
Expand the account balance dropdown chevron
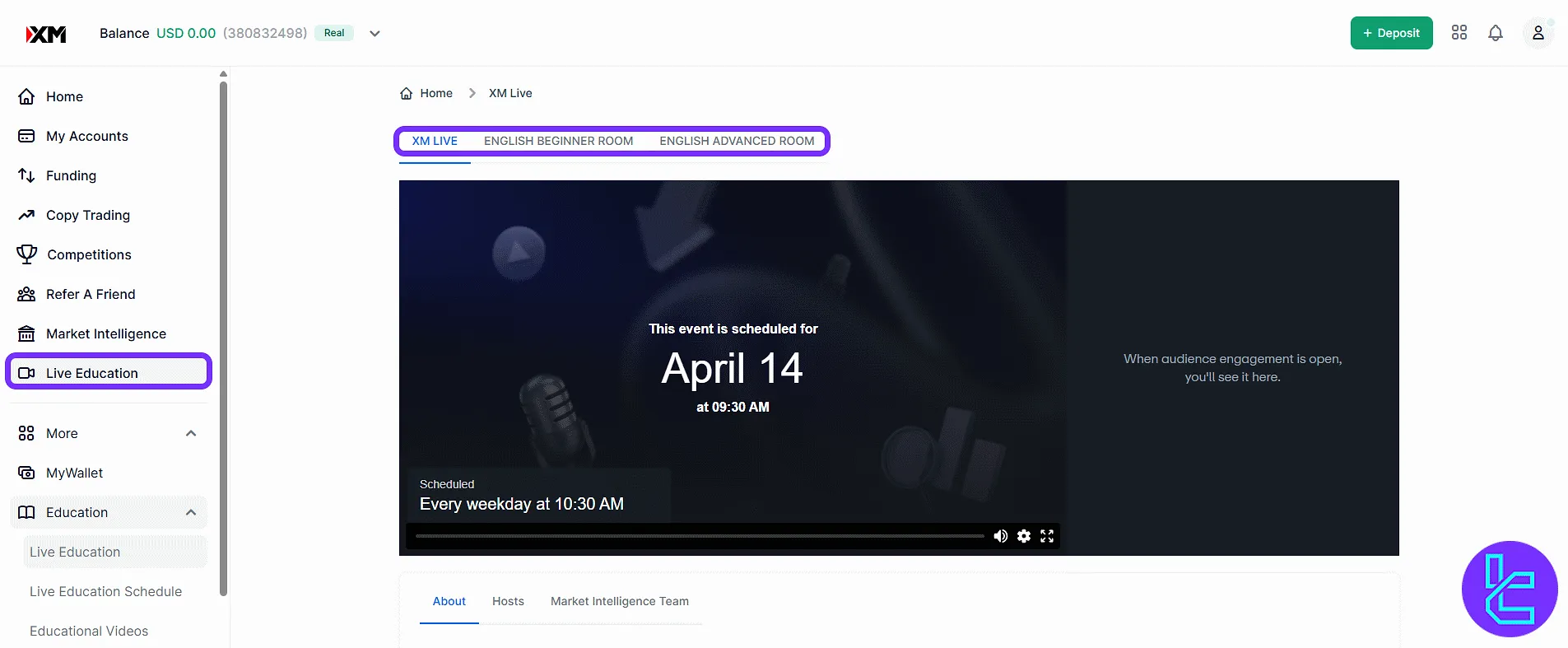[375, 34]
